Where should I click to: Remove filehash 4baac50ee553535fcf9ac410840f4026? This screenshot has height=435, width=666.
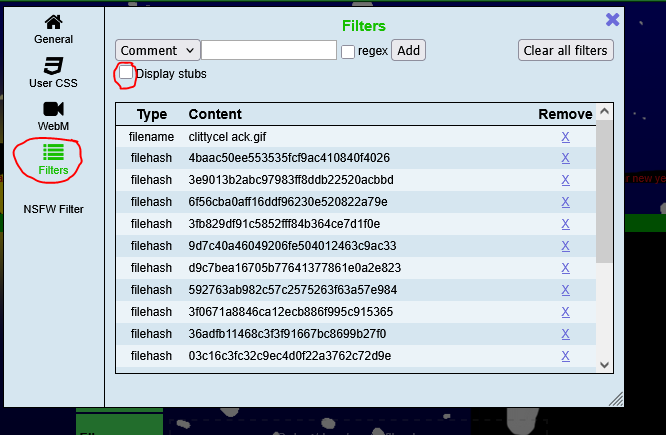pos(565,158)
